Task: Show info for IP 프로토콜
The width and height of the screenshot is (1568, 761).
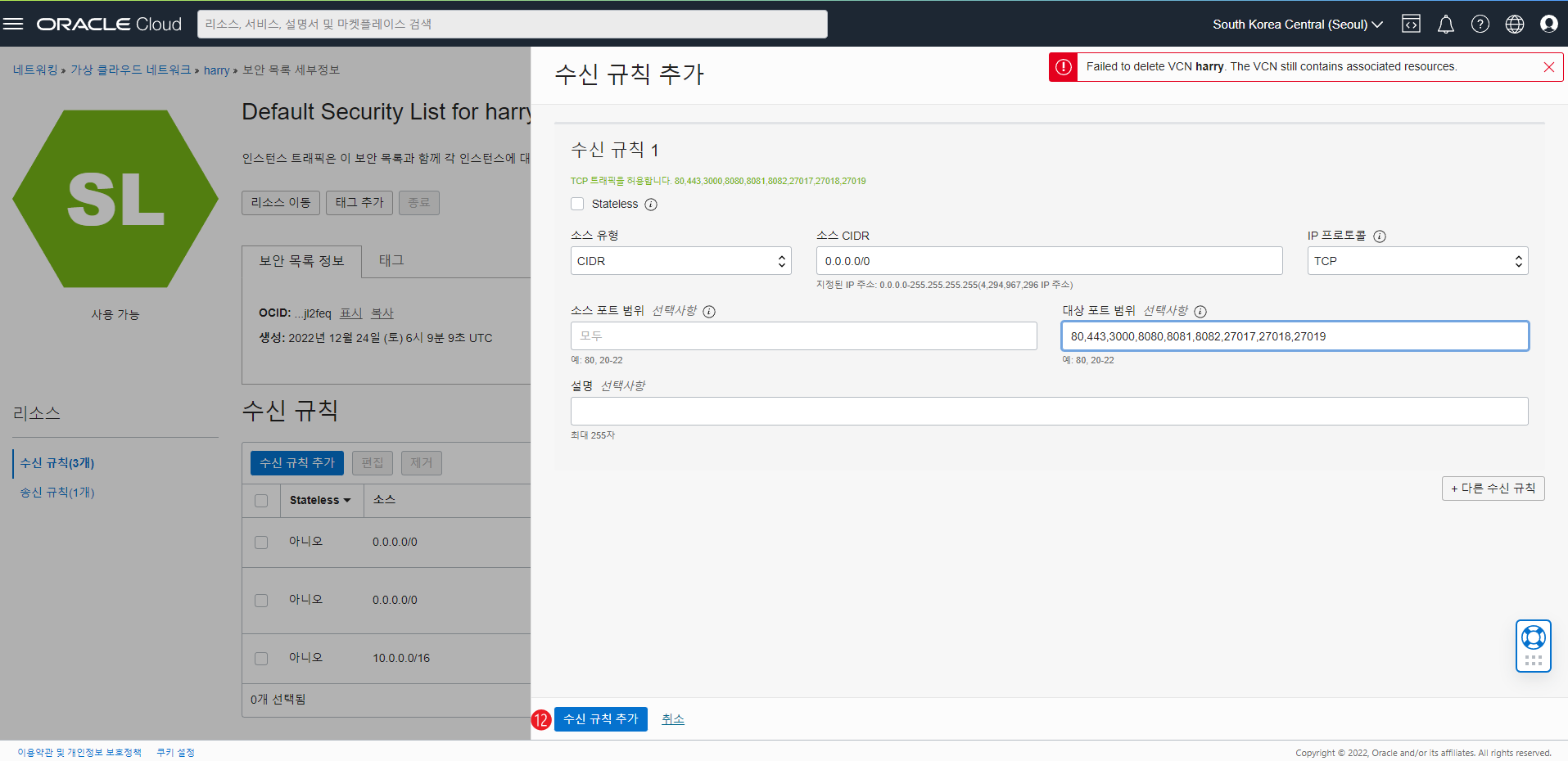Action: click(1380, 236)
